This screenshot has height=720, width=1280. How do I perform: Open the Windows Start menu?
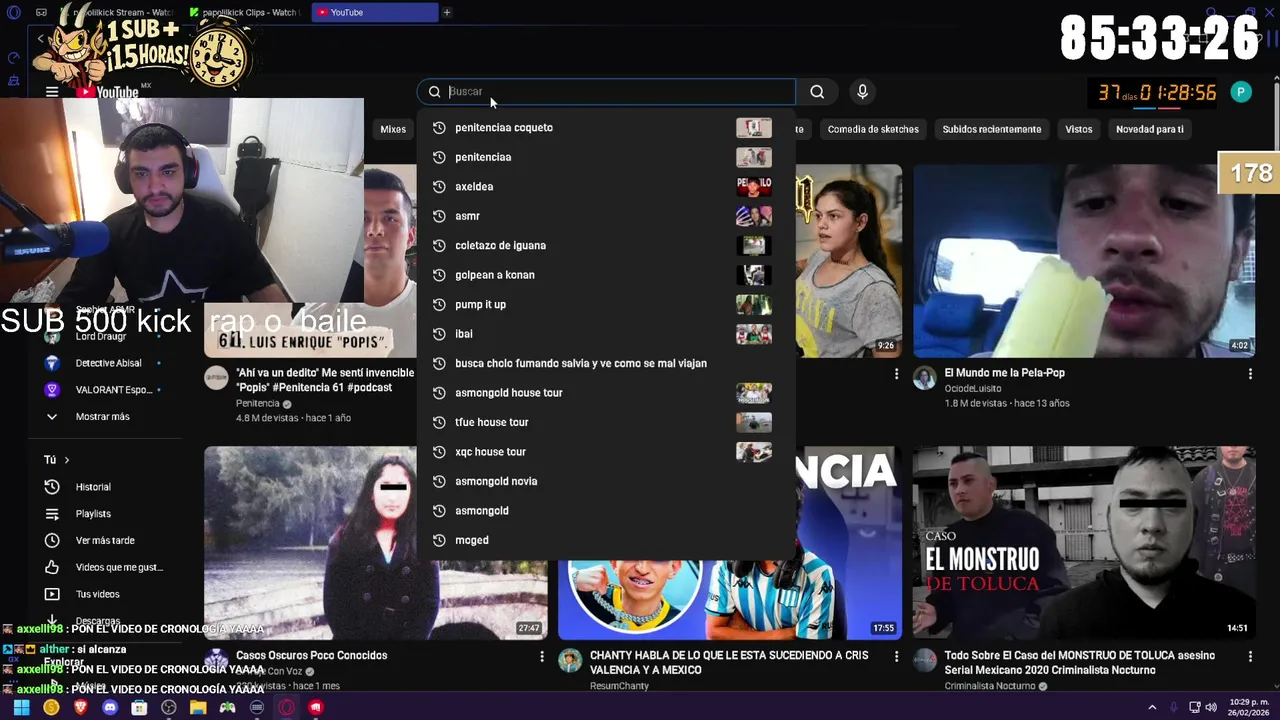tap(21, 707)
